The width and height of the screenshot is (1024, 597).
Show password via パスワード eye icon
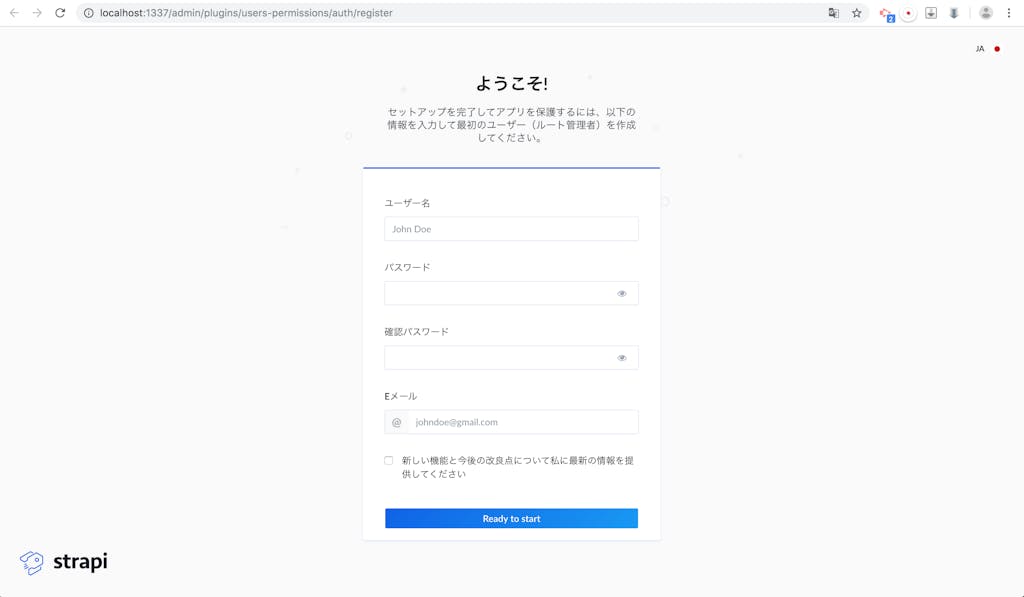(x=622, y=293)
